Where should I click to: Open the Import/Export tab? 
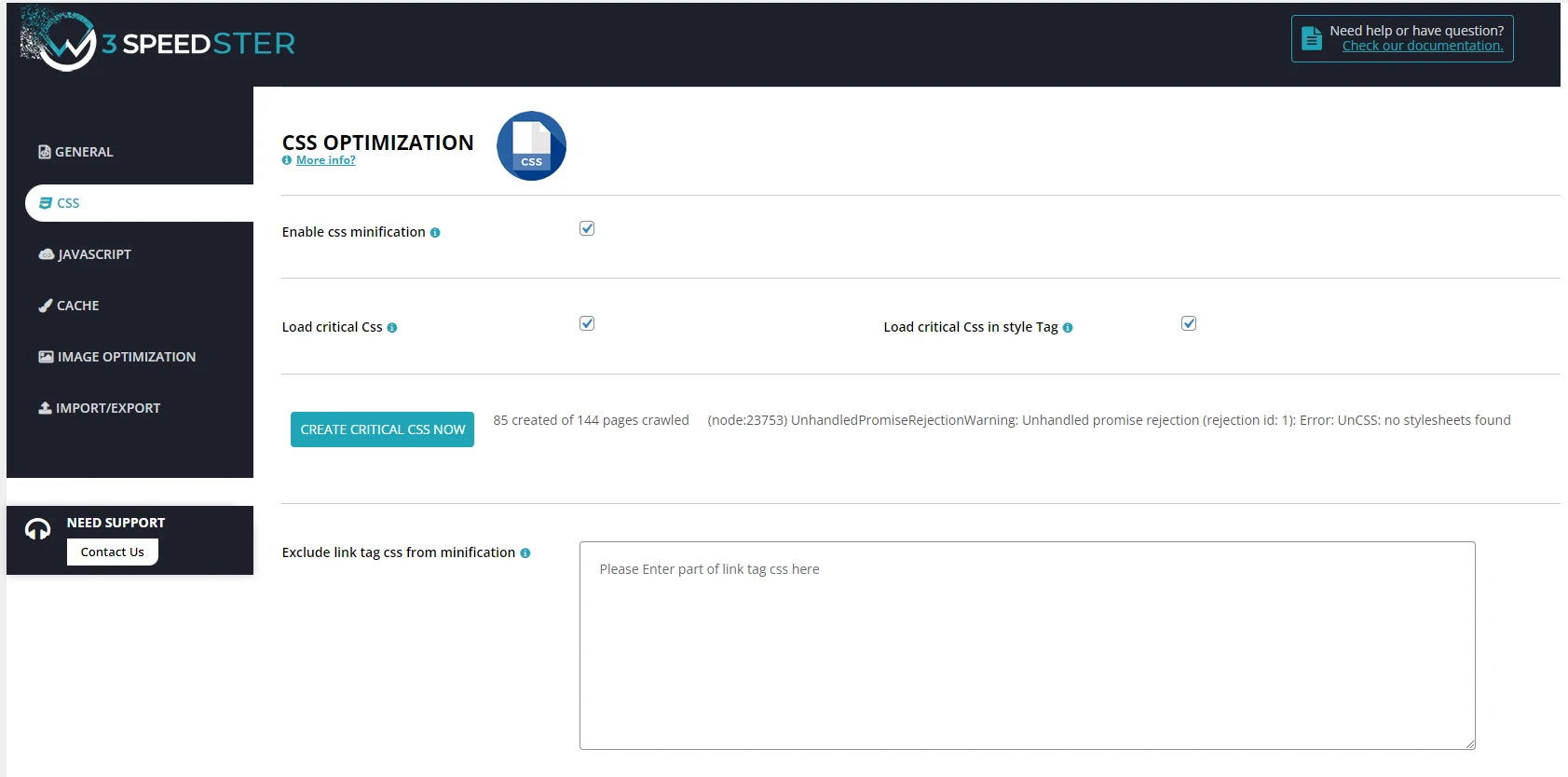107,408
